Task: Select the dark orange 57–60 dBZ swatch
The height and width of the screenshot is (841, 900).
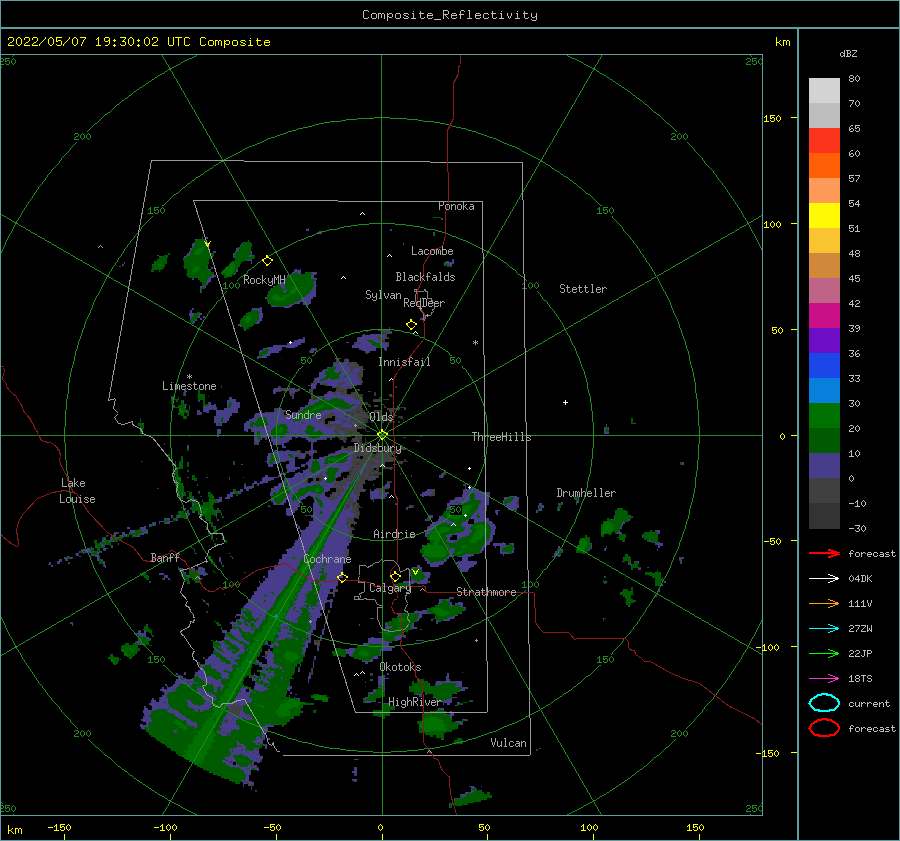Action: coord(824,166)
